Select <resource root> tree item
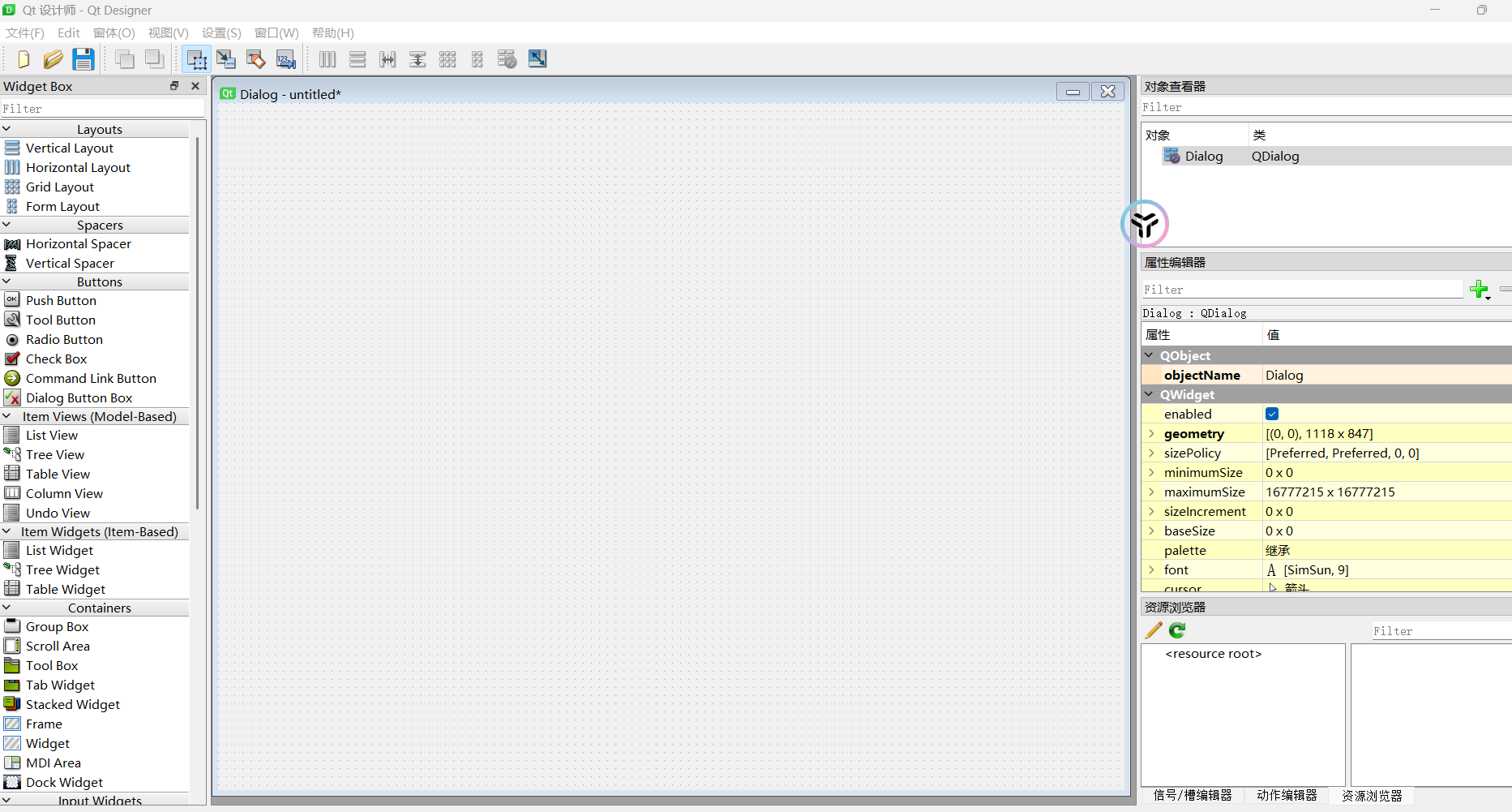 click(x=1214, y=654)
